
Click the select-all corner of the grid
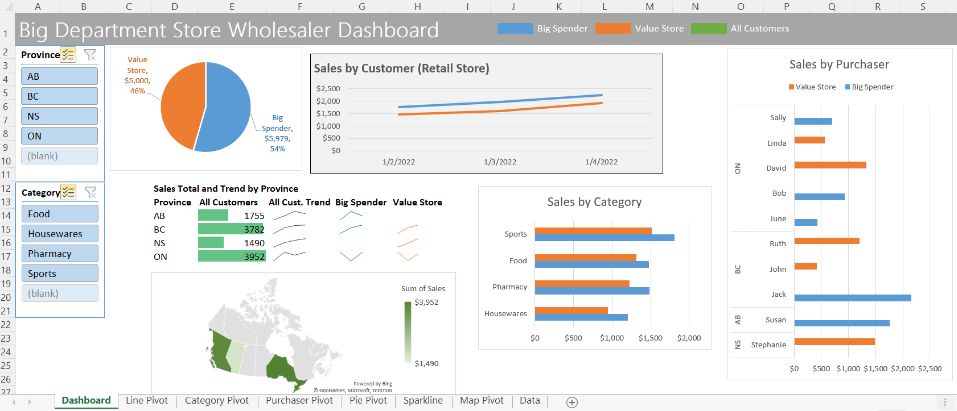[8, 7]
